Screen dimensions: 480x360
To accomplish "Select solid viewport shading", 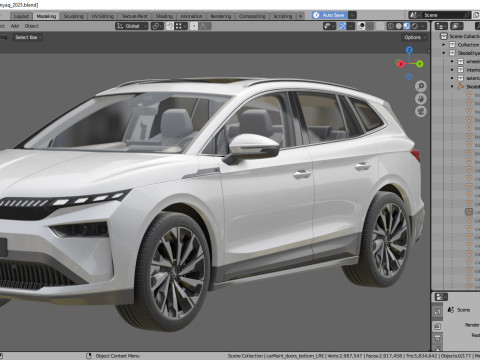I will click(x=398, y=26).
